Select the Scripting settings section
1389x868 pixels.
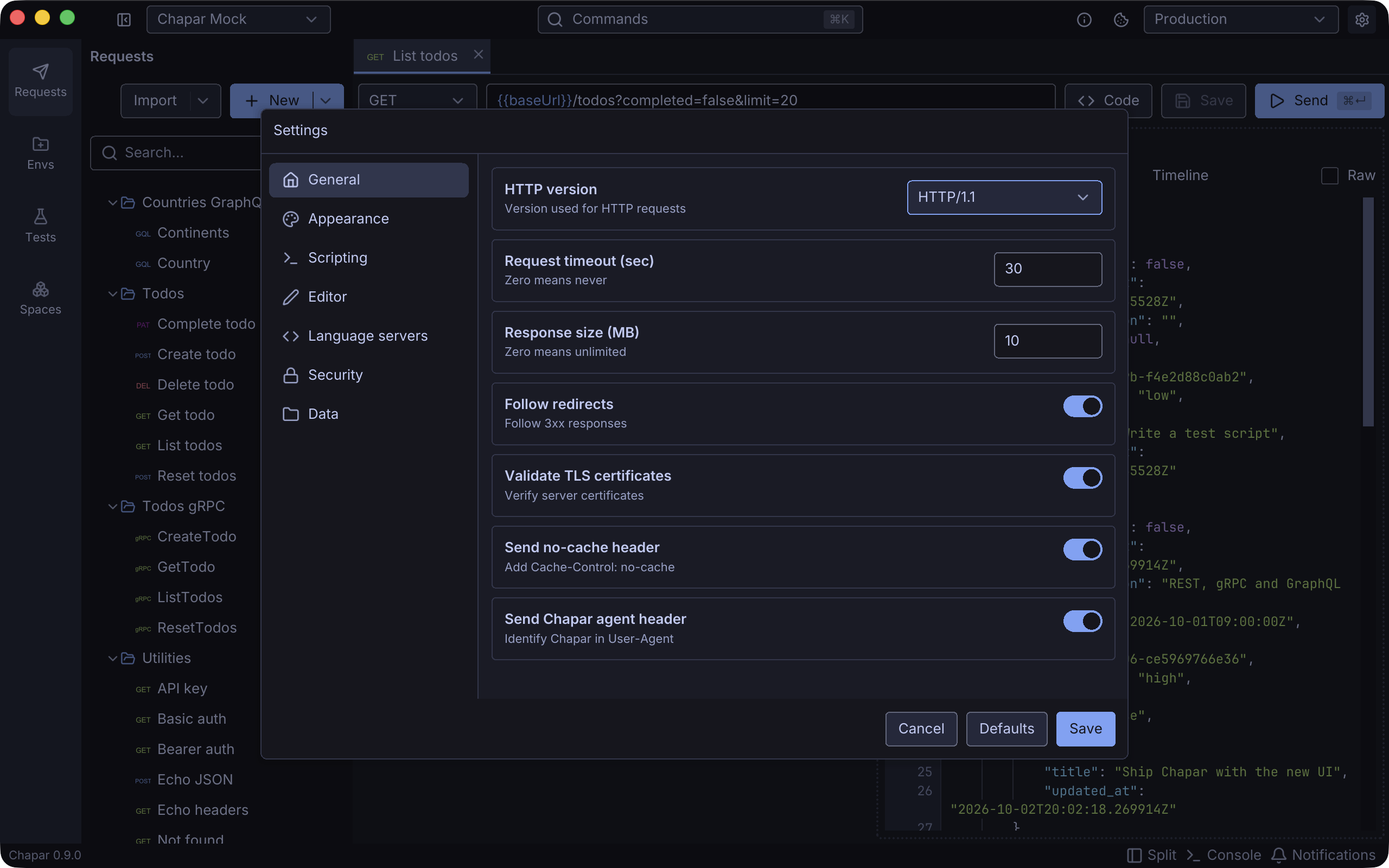point(368,258)
